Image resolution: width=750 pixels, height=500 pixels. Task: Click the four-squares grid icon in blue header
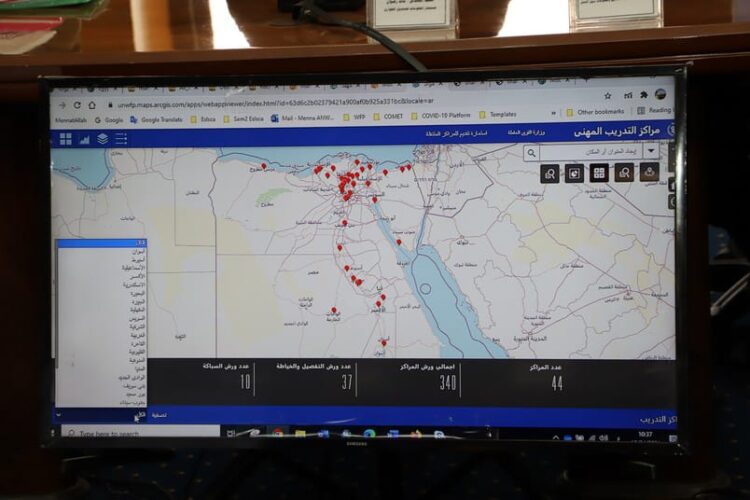66,139
